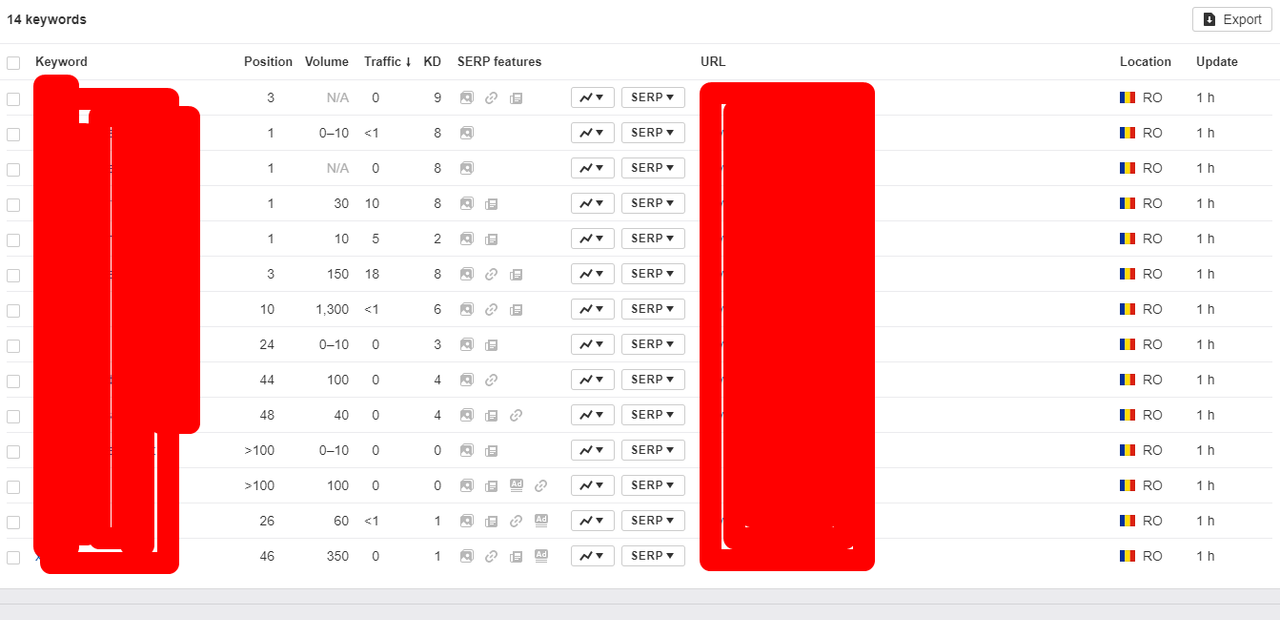The image size is (1280, 620).
Task: Click image pack icon in volume 30 row
Action: pyautogui.click(x=467, y=204)
